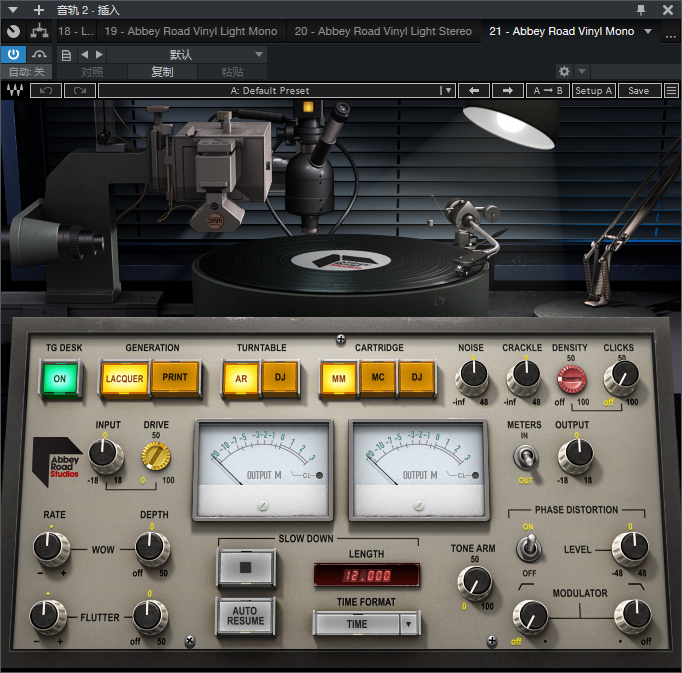Open preset file document icon
The height and width of the screenshot is (673, 682).
[x=66, y=55]
